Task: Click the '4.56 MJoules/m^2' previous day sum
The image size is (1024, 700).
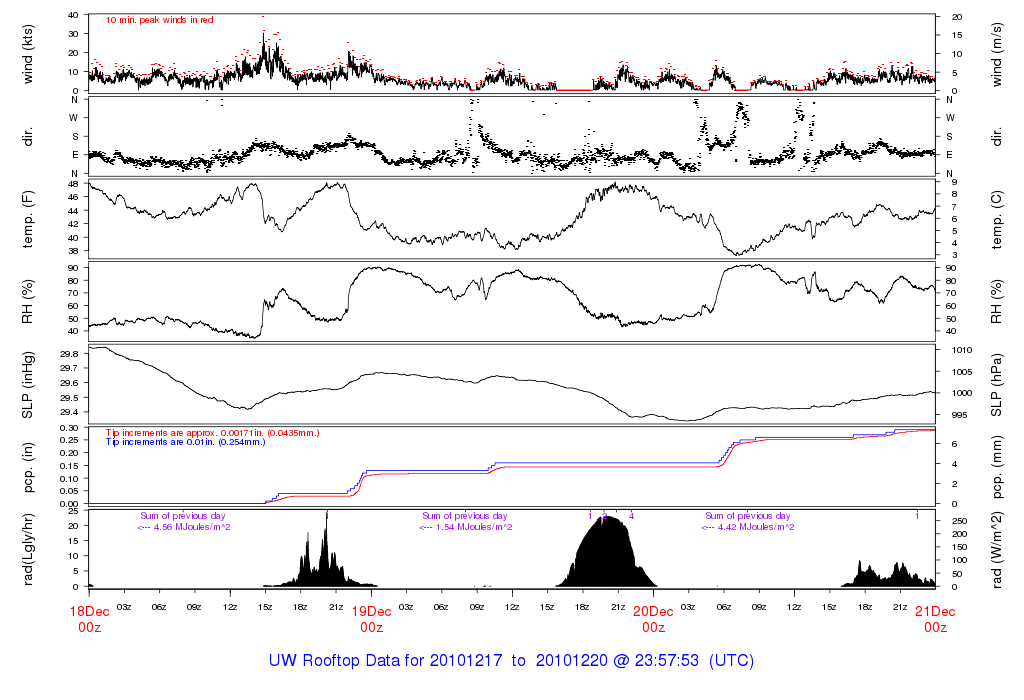Action: (184, 526)
